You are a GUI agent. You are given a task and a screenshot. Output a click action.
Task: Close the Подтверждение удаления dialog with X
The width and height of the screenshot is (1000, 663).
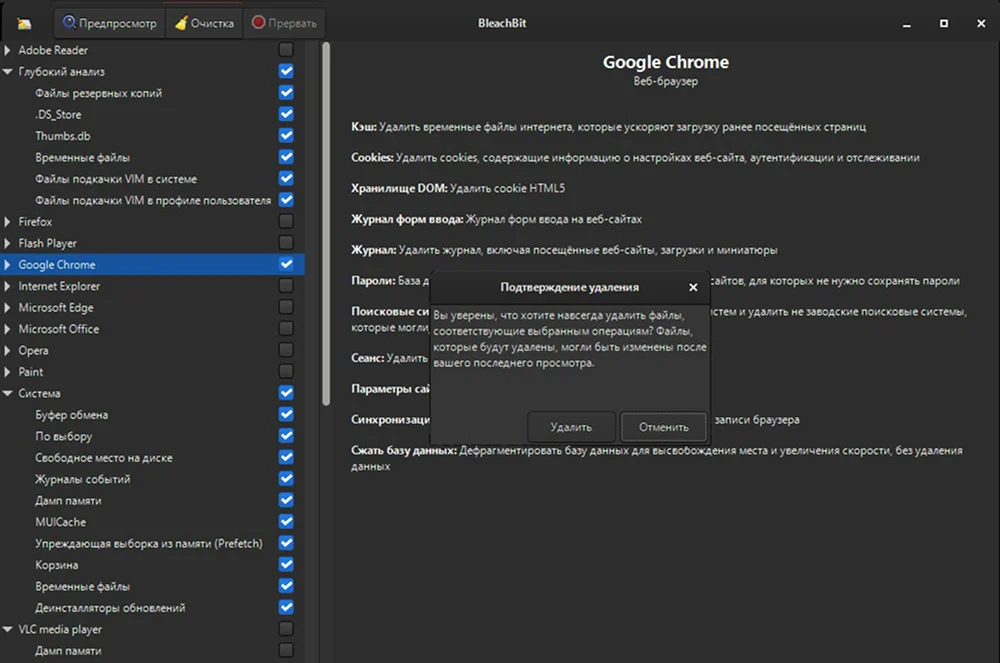tap(693, 287)
